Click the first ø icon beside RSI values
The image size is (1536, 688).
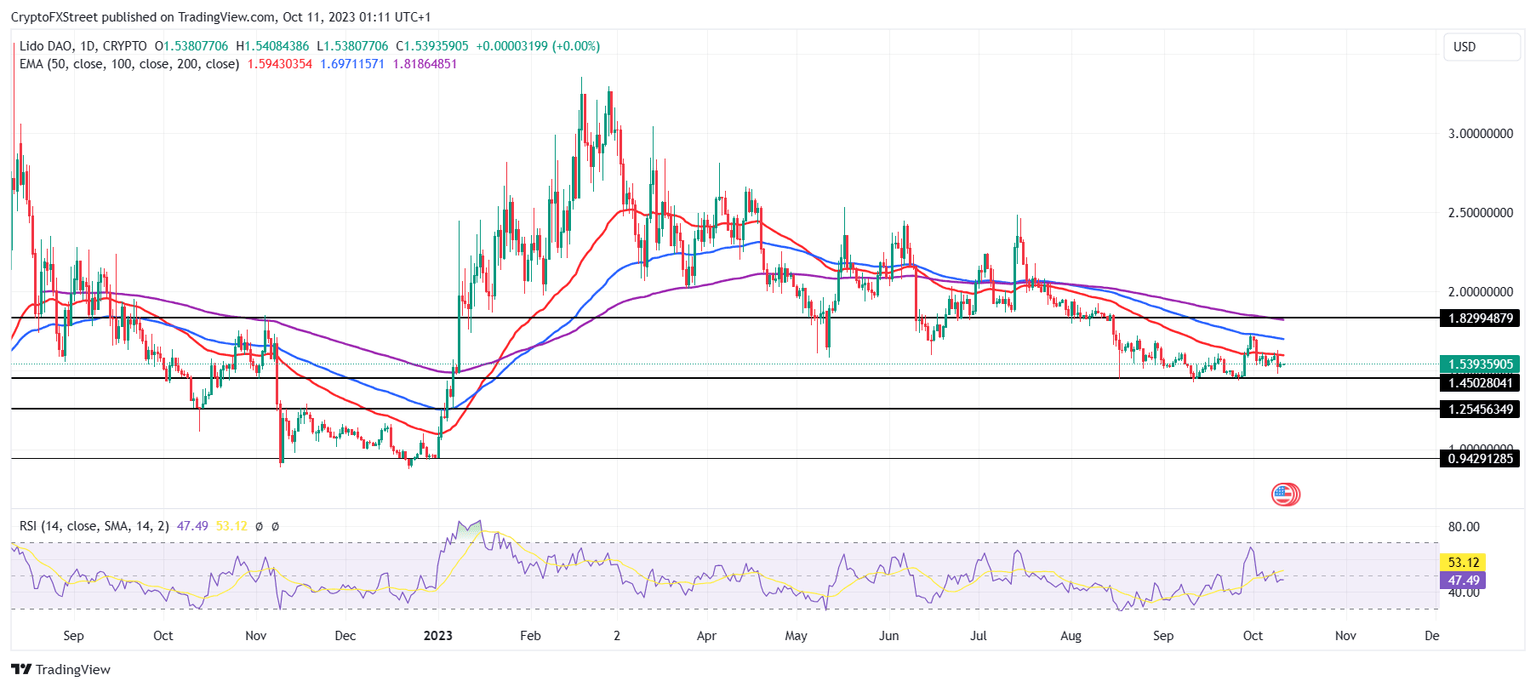[257, 524]
